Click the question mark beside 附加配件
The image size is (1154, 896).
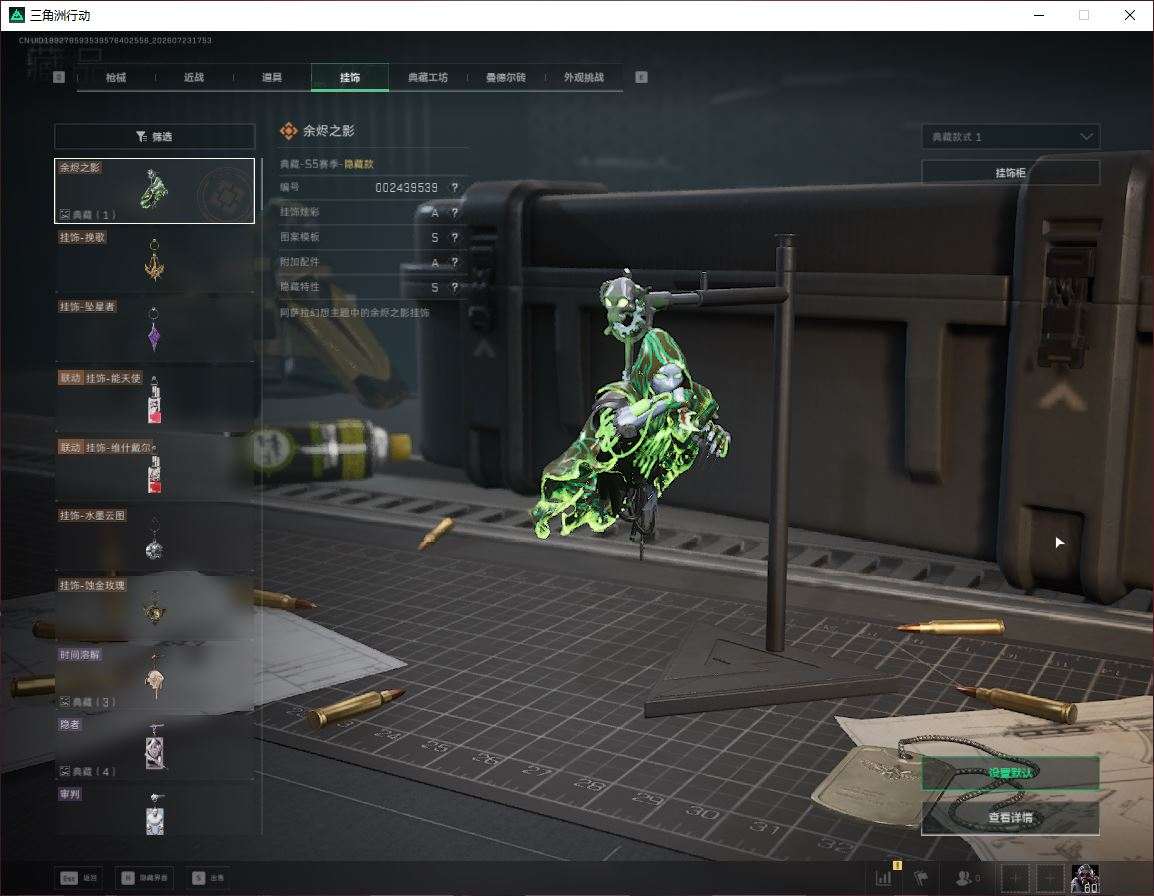455,262
